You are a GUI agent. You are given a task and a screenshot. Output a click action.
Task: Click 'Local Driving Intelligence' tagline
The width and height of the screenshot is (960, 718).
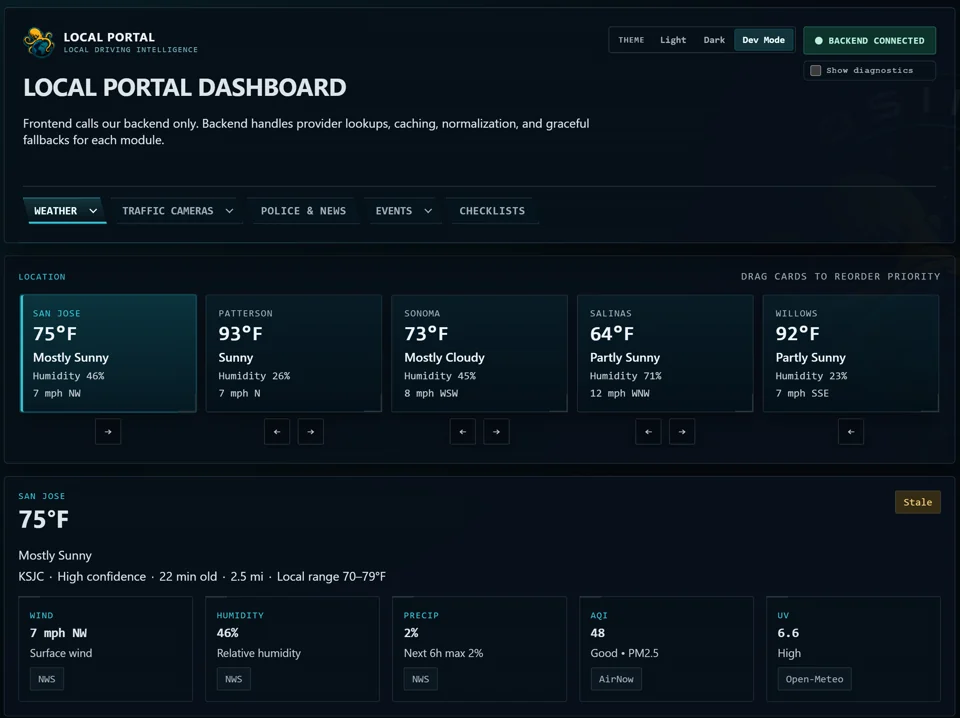(131, 50)
